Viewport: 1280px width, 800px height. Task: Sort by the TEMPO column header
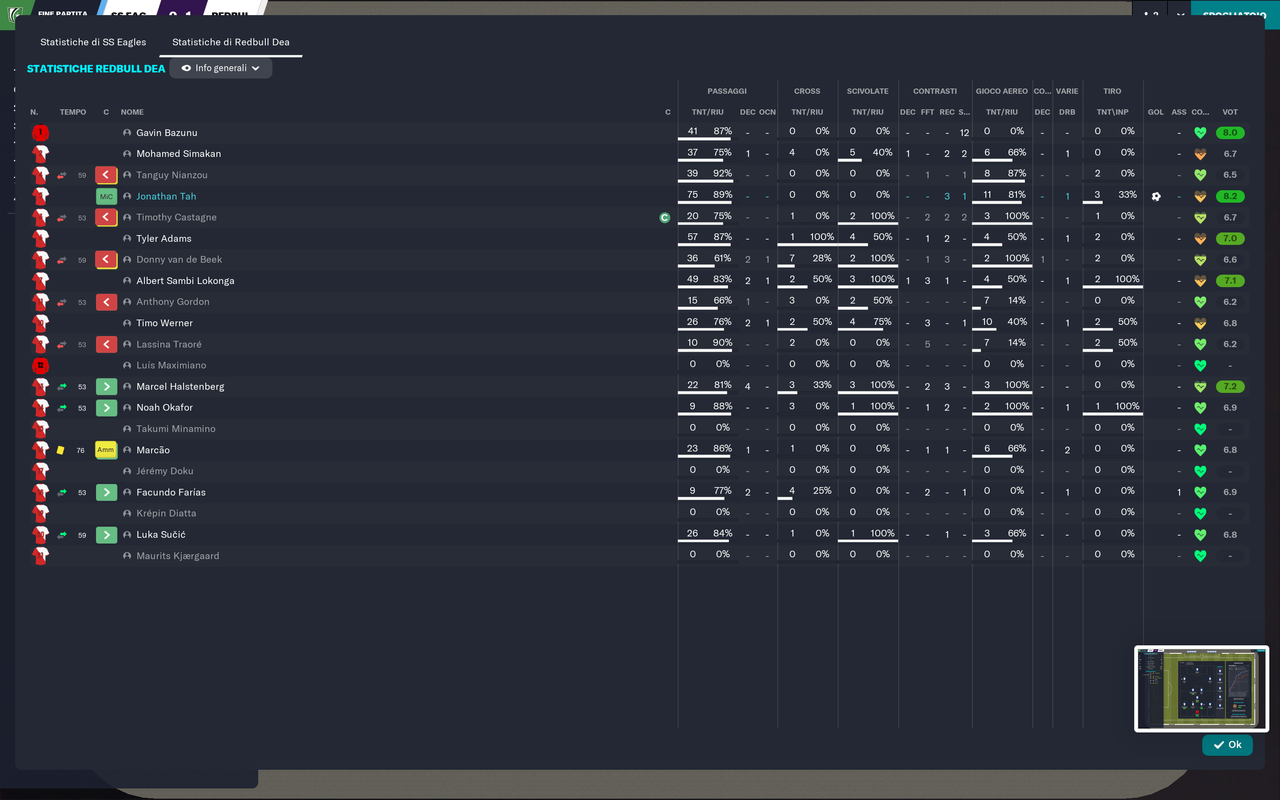pos(73,112)
